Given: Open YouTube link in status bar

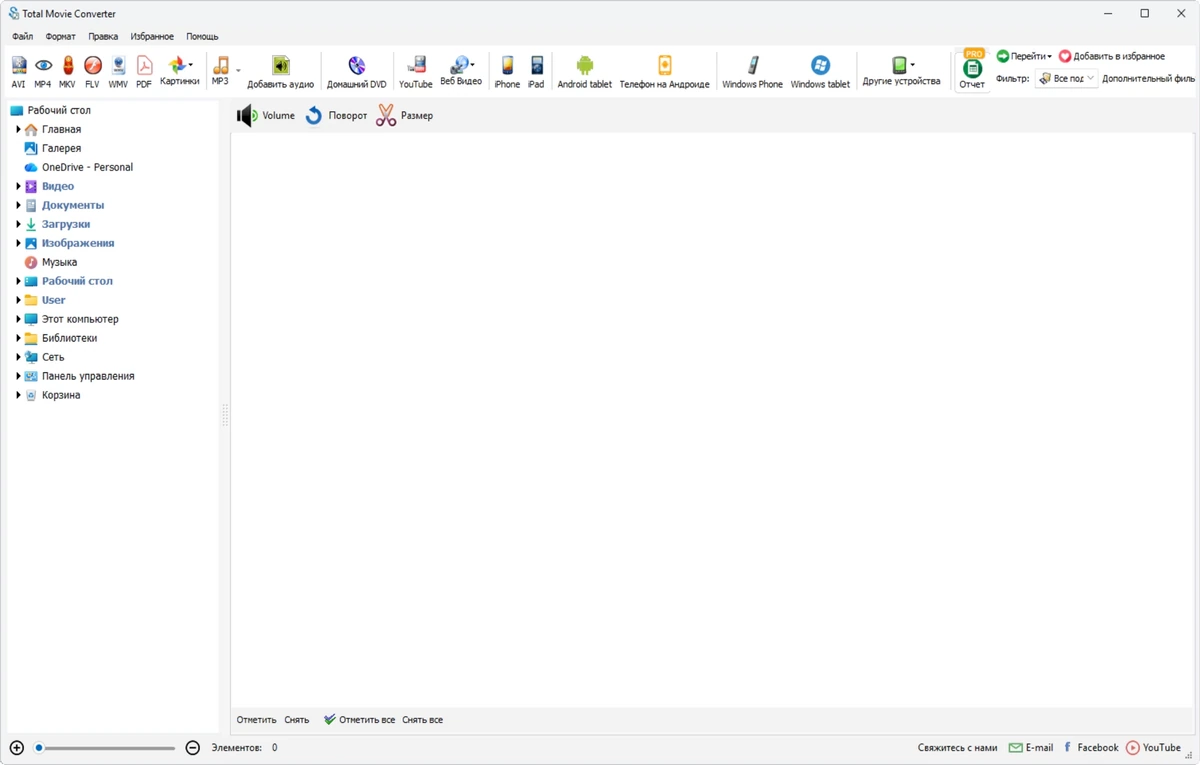Looking at the screenshot, I should (x=1154, y=748).
